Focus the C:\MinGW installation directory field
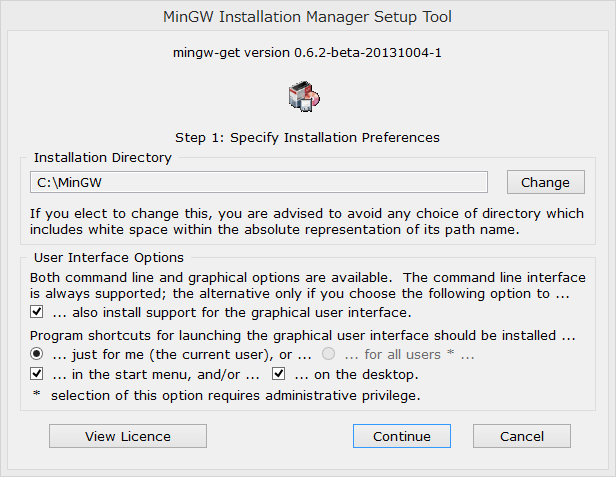Viewport: 616px width, 477px height. tap(259, 182)
